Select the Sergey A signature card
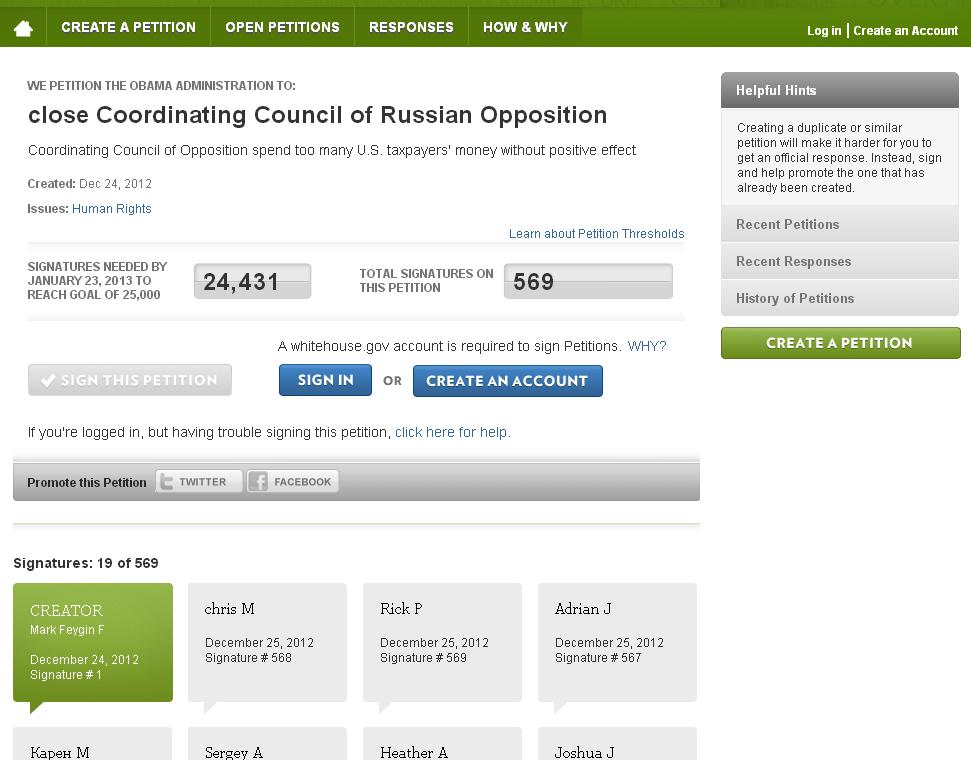Image resolution: width=971 pixels, height=760 pixels. click(268, 744)
